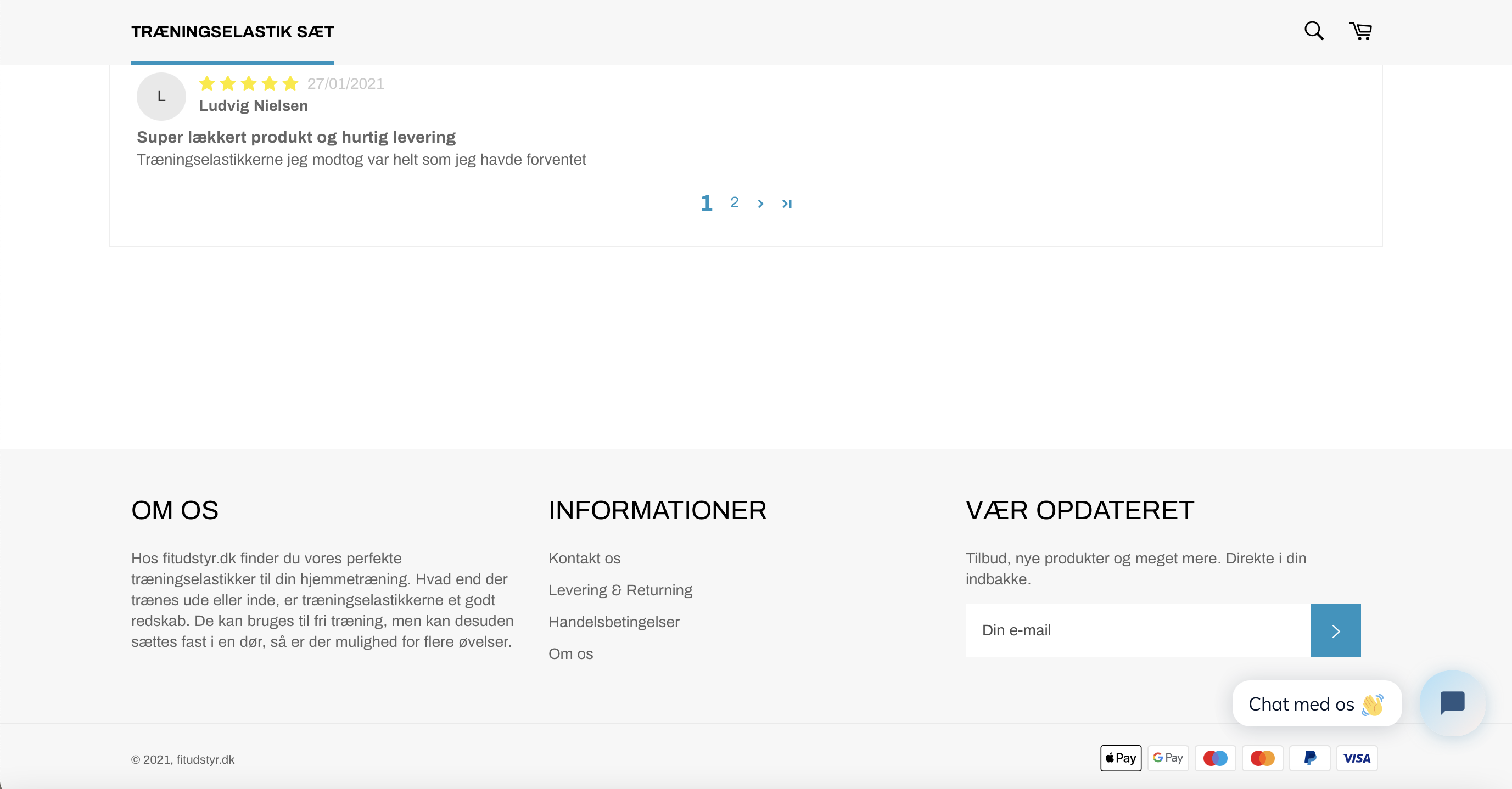Click the Visa payment icon
The image size is (1512, 789).
[x=1357, y=758]
